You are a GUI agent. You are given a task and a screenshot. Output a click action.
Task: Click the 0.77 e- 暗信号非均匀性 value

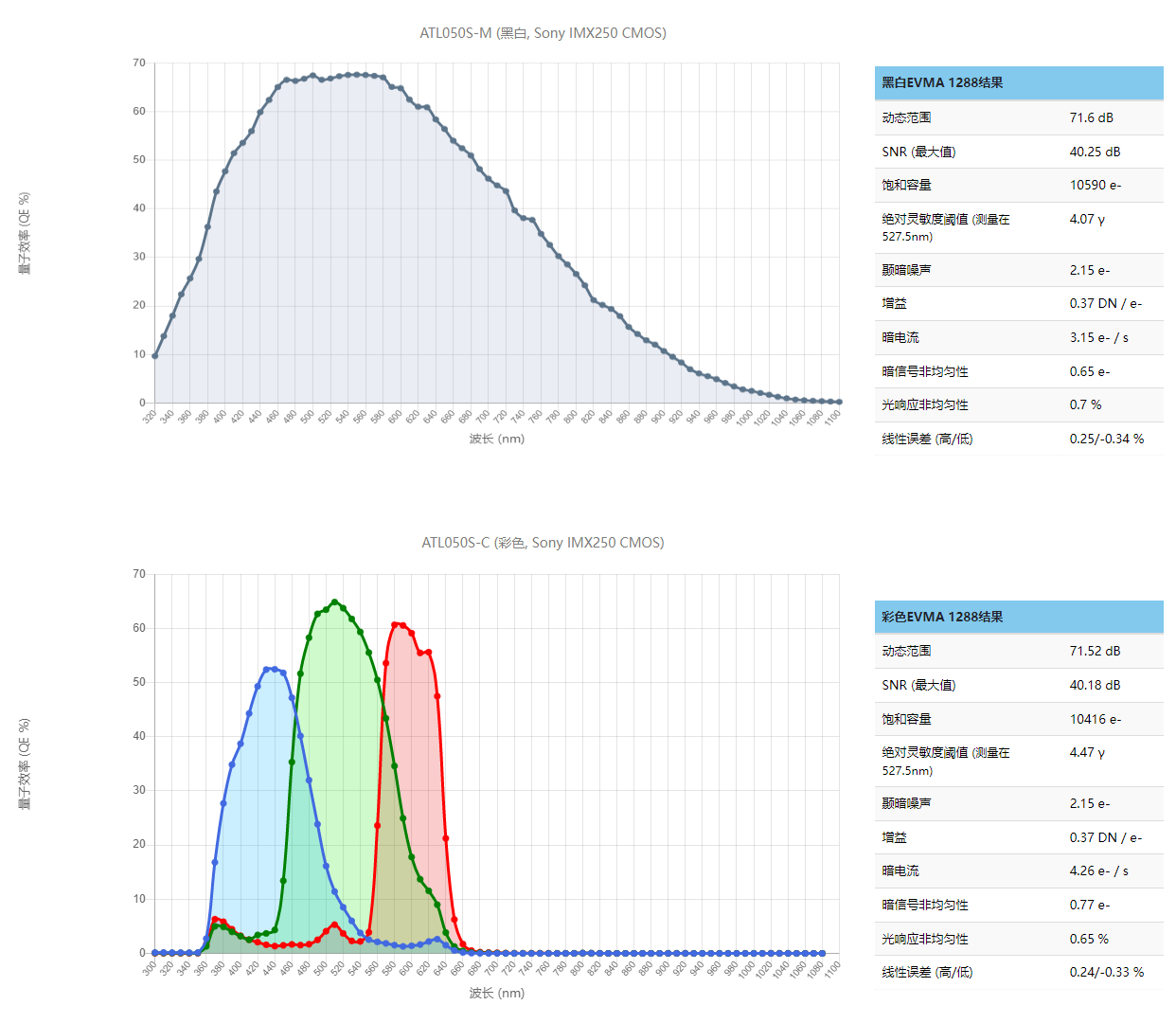point(1090,905)
